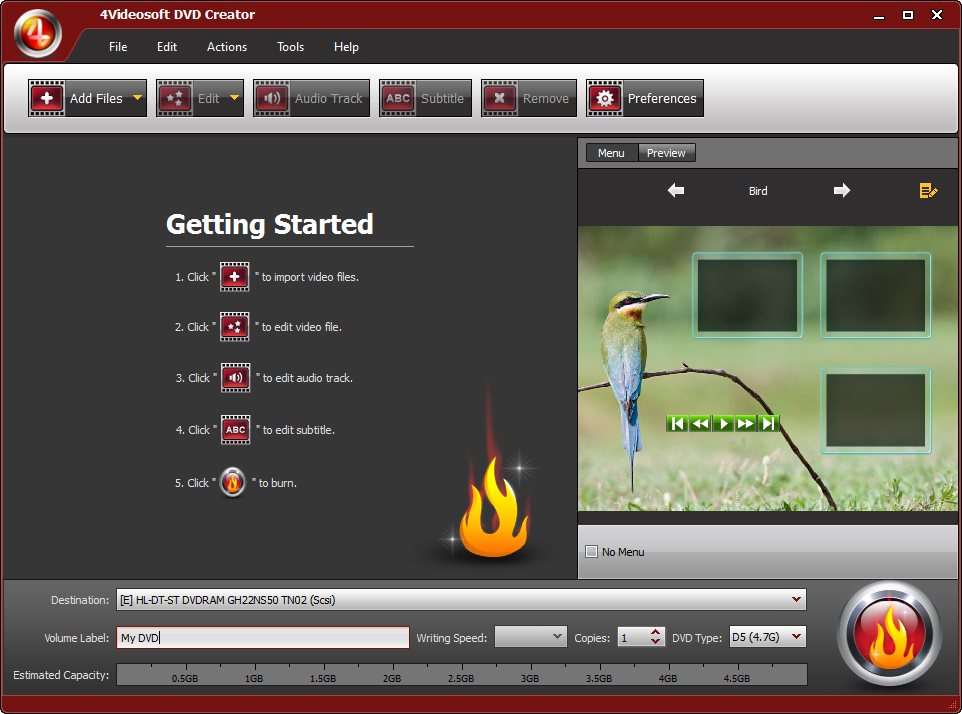Image resolution: width=962 pixels, height=714 pixels.
Task: Click the Volume Label text field
Action: (263, 637)
